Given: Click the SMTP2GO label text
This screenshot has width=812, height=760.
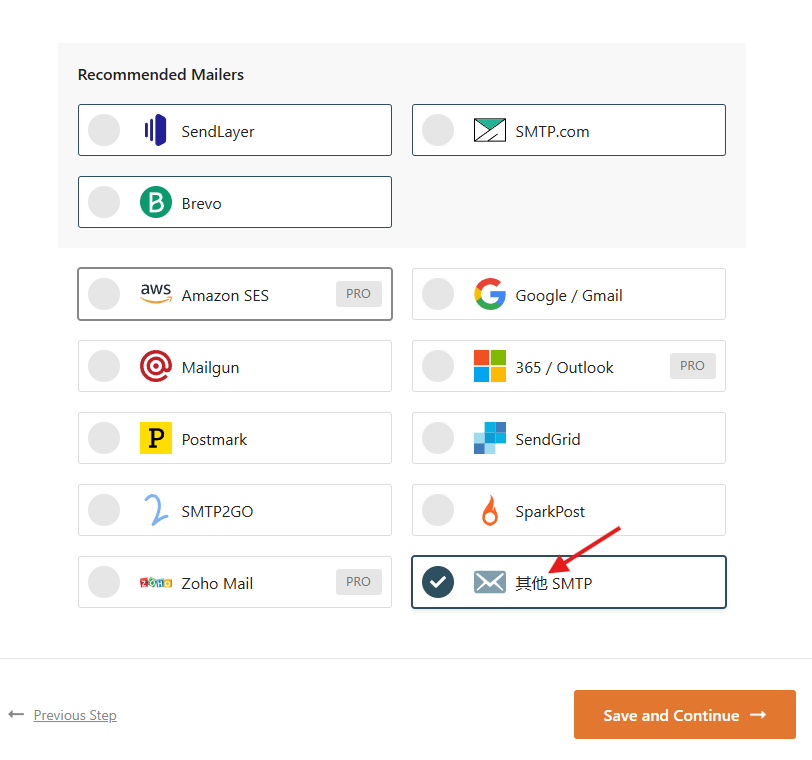Looking at the screenshot, I should [218, 511].
